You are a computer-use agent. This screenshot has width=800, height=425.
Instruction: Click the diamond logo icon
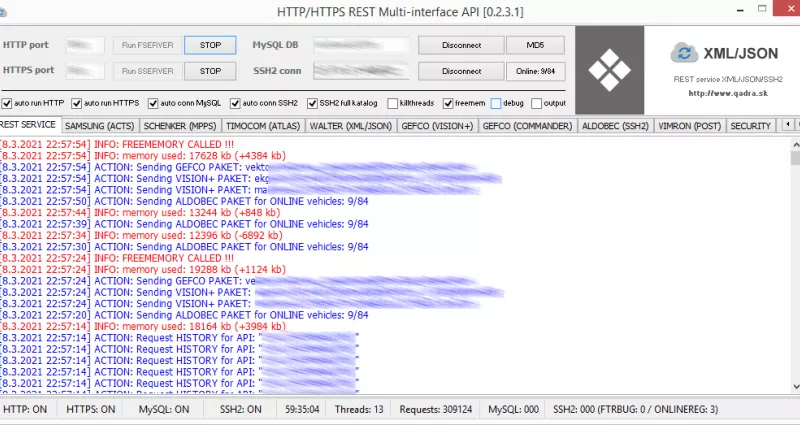(609, 69)
